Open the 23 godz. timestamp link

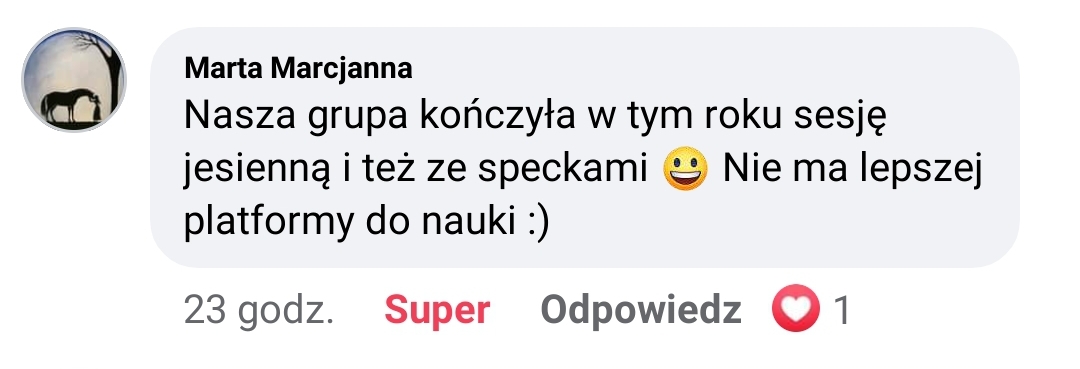pyautogui.click(x=258, y=311)
